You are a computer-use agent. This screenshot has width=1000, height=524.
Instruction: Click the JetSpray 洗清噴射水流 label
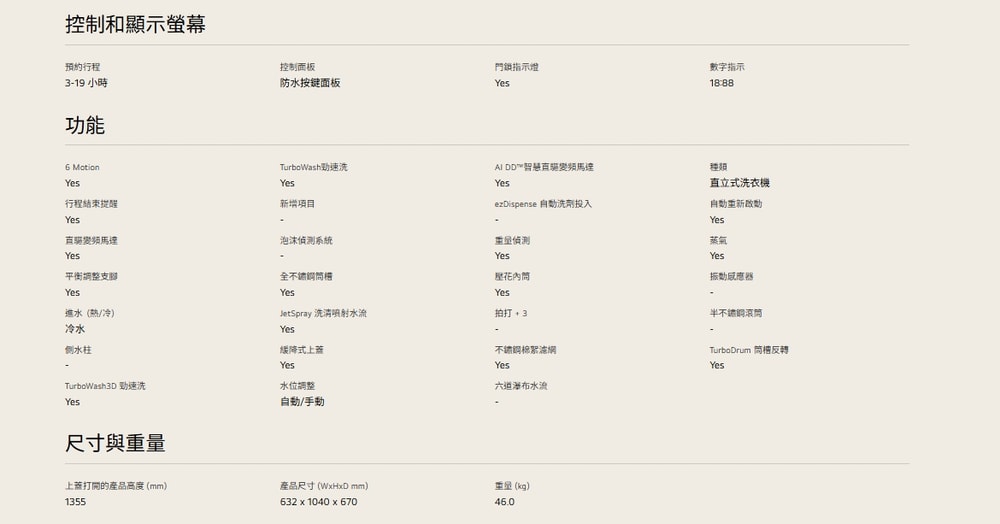click(x=323, y=313)
